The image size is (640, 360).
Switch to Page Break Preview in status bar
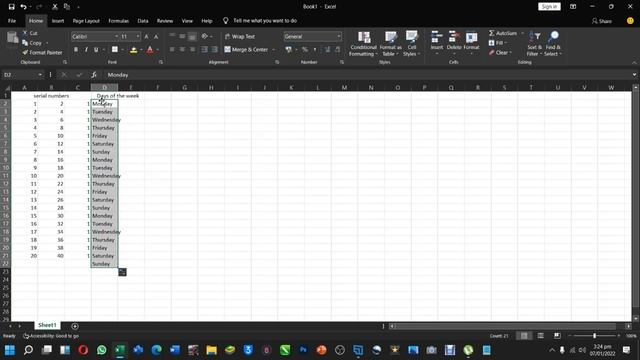[x=557, y=336]
